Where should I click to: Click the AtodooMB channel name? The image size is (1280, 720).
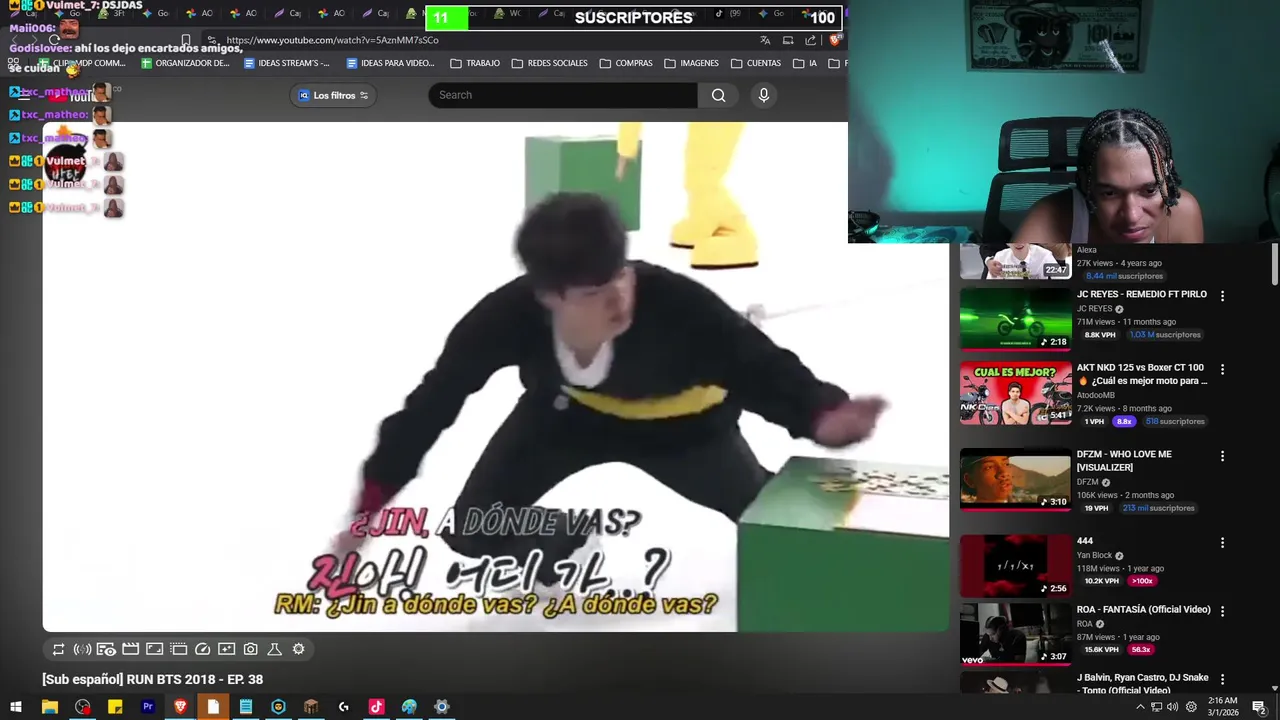click(1095, 395)
